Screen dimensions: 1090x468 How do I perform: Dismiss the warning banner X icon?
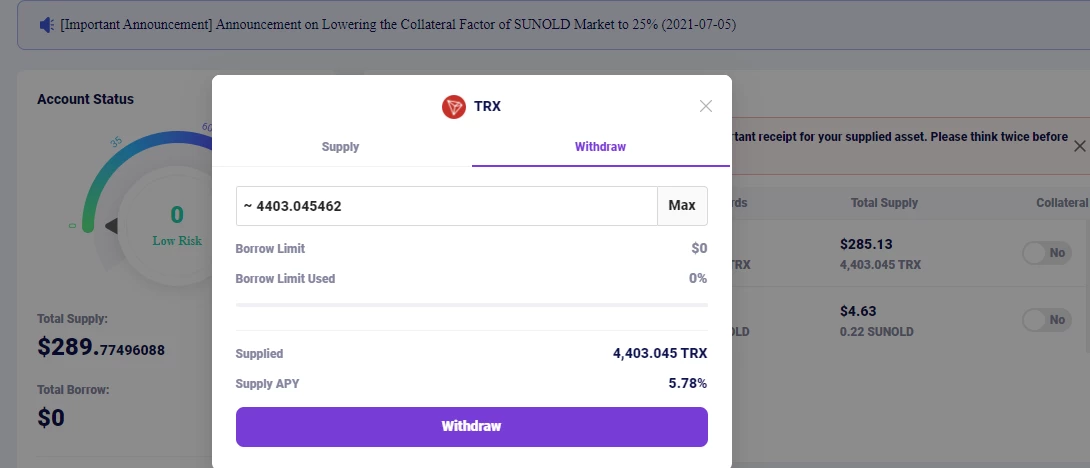tap(1079, 146)
